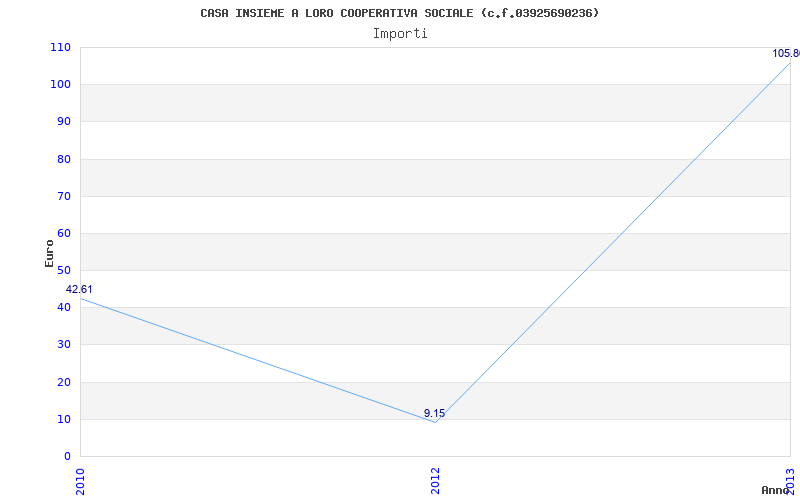Click the 2012 x-axis year label
Viewport: 800px width, 500px height.
coord(435,480)
